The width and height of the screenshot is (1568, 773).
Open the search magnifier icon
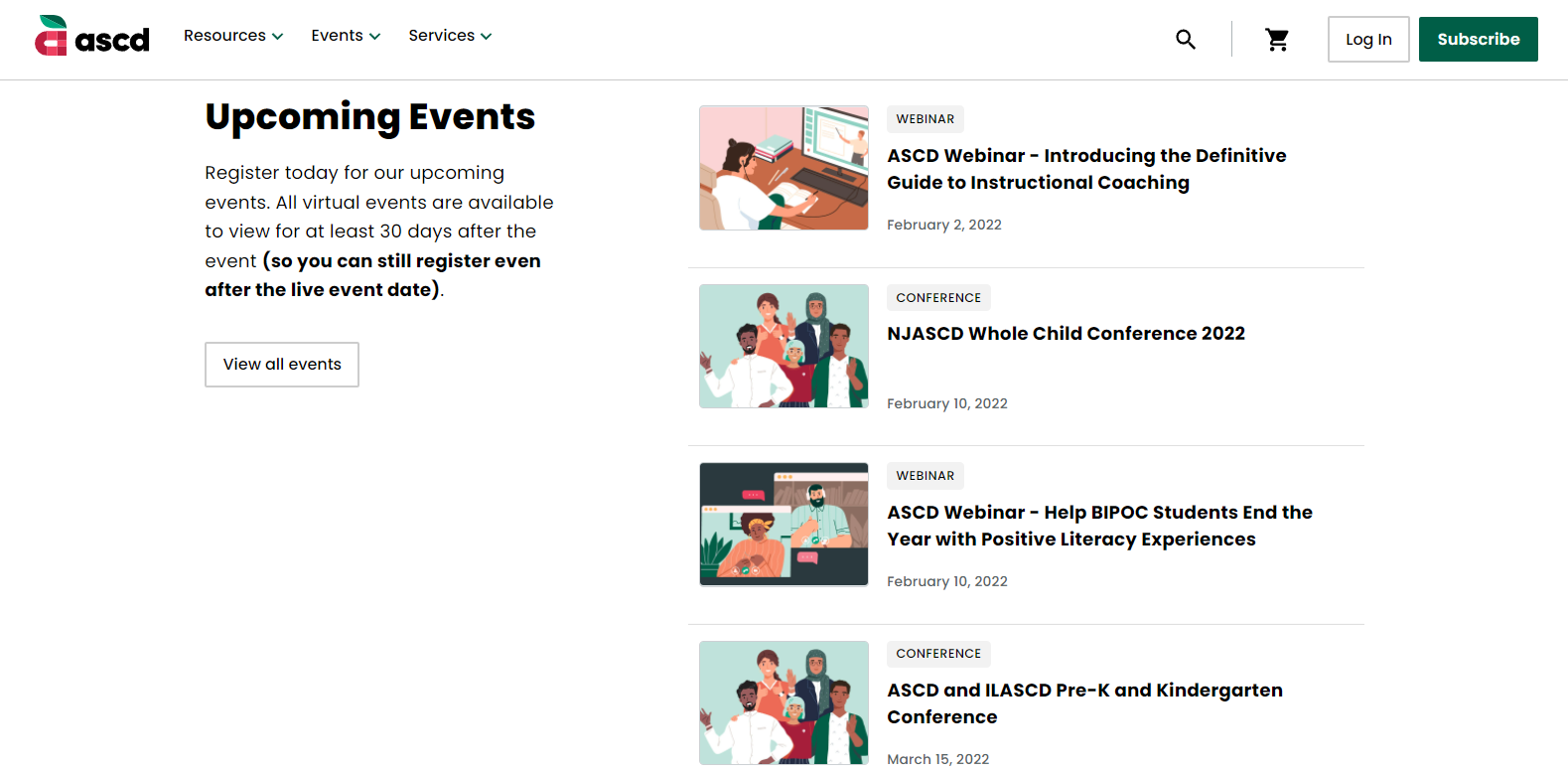pyautogui.click(x=1185, y=39)
